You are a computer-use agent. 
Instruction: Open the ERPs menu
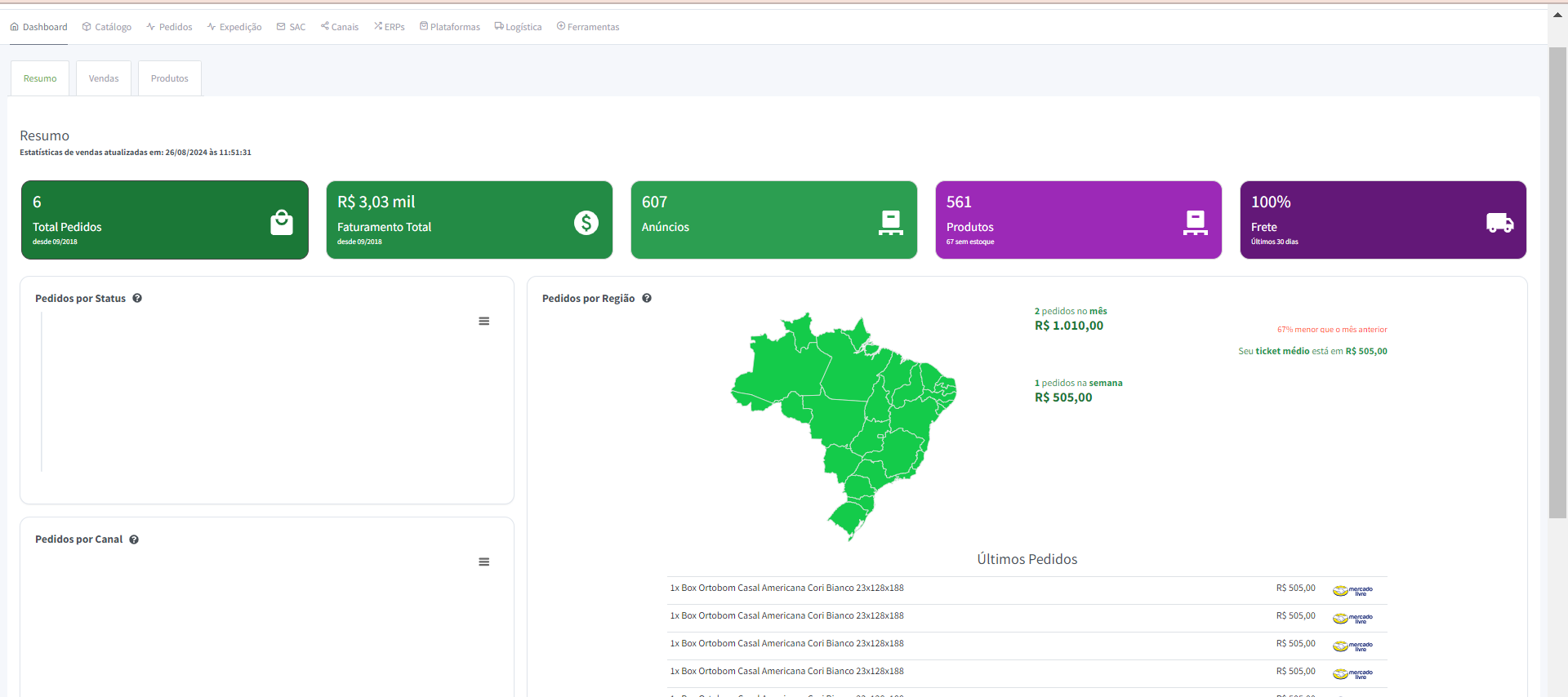390,27
